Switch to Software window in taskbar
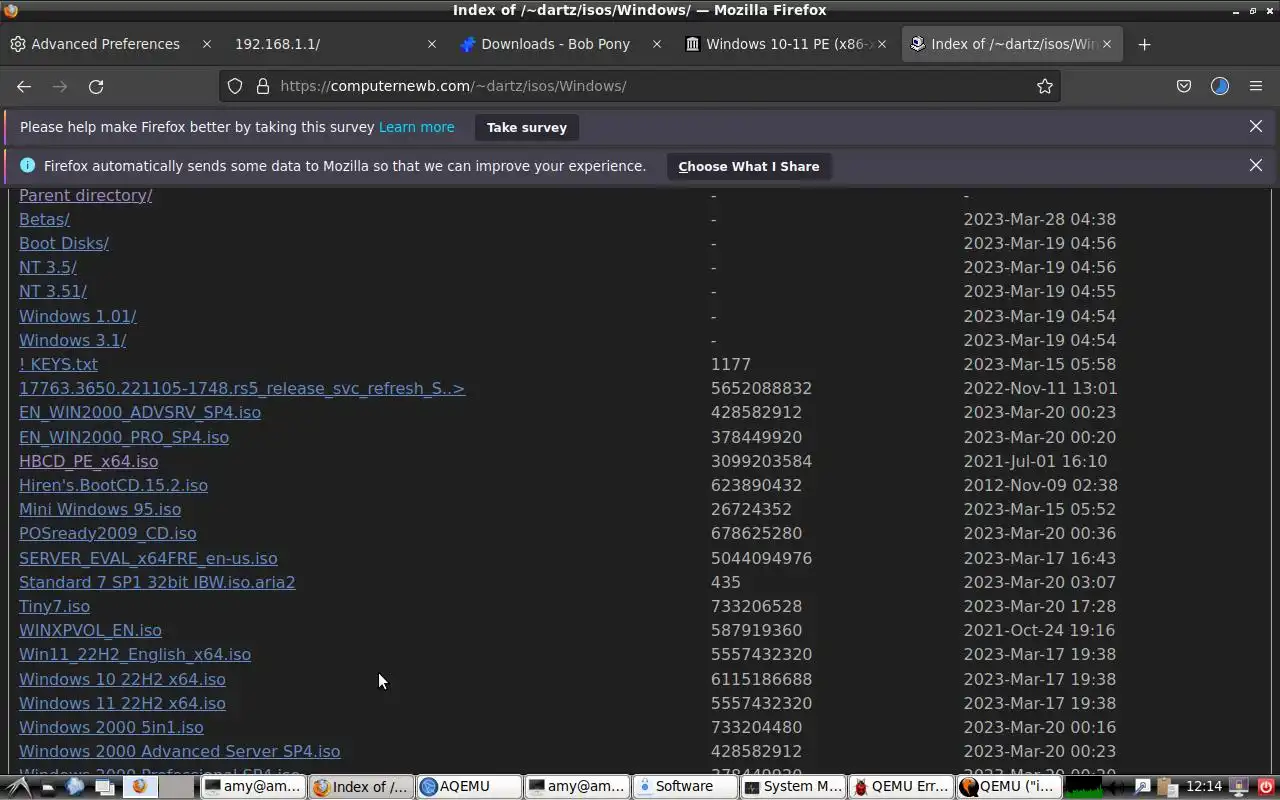Screen dimensions: 1280x800 tap(685, 786)
